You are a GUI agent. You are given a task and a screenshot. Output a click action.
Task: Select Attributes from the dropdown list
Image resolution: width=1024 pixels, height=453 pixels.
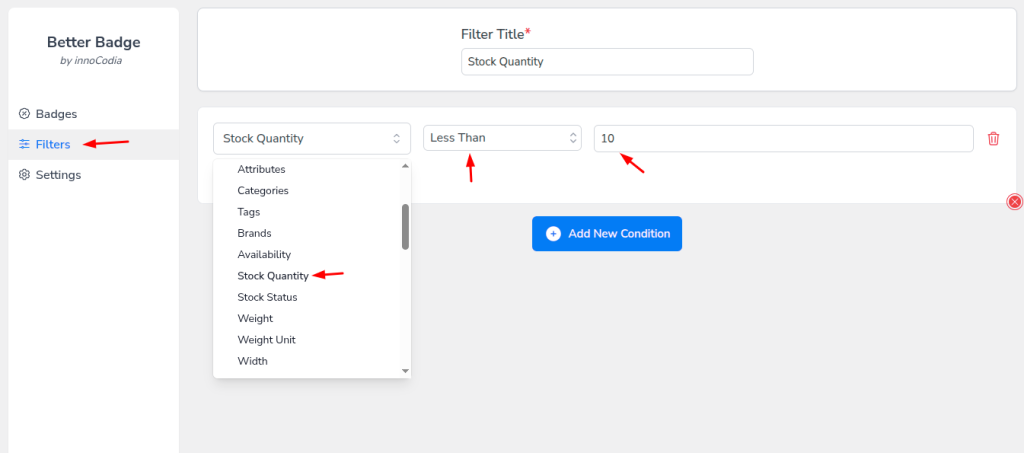tap(261, 169)
